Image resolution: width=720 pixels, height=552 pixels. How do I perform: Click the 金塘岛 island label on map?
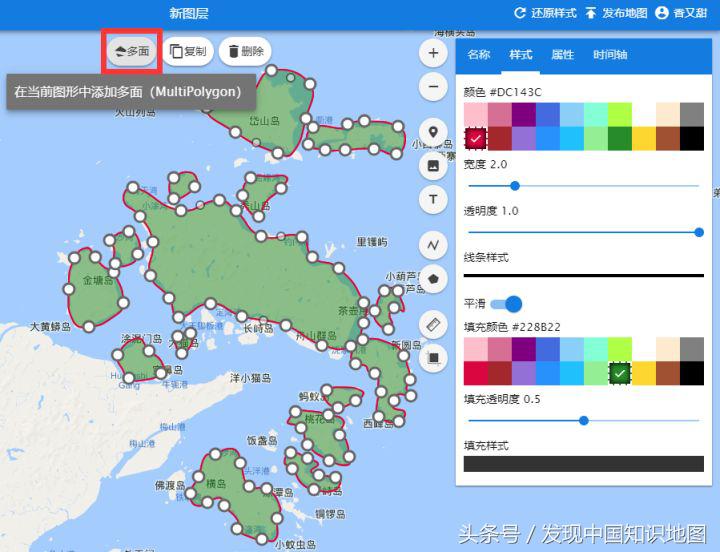[98, 280]
